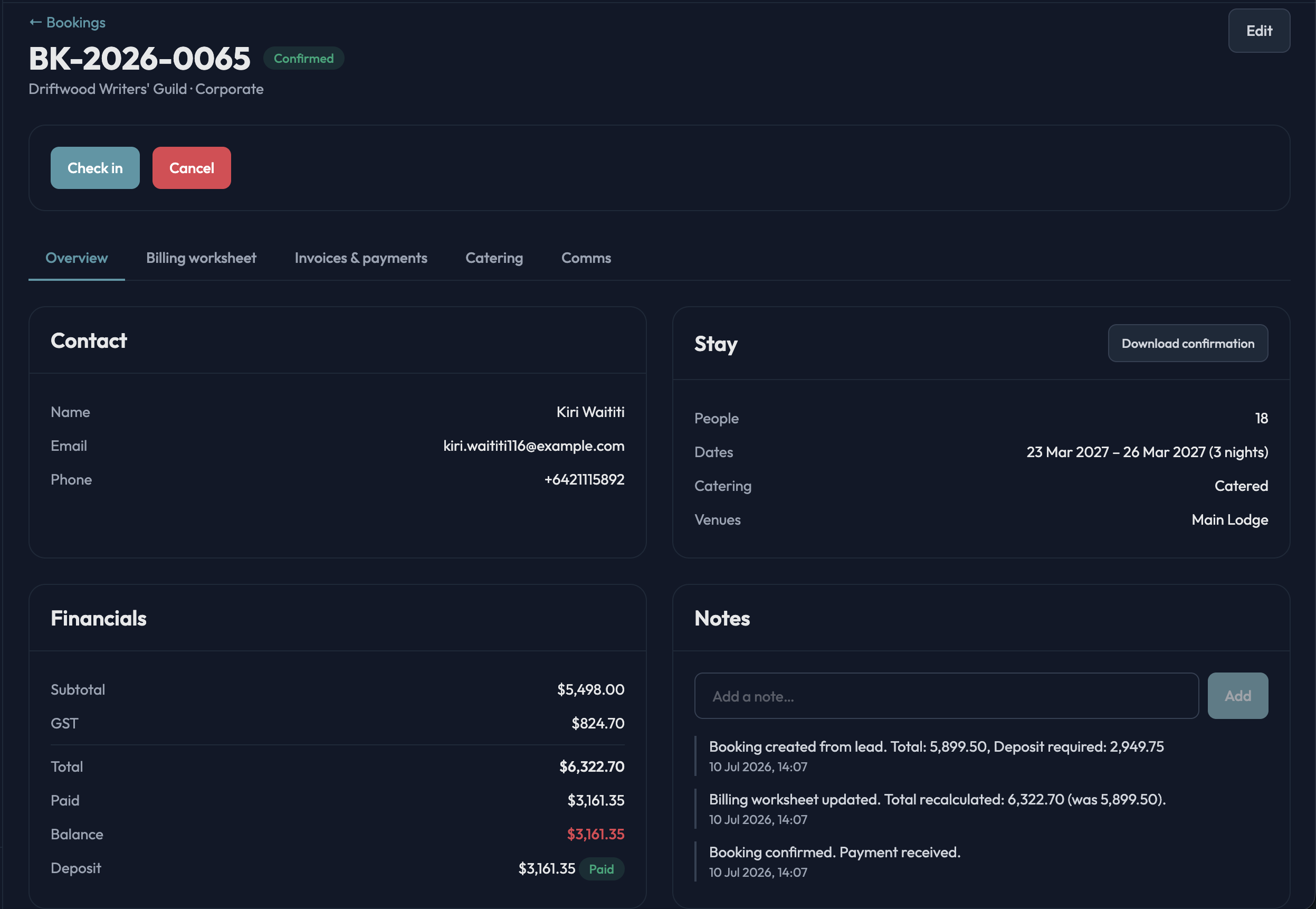Click the Paid row amount $3,161.35

[595, 800]
